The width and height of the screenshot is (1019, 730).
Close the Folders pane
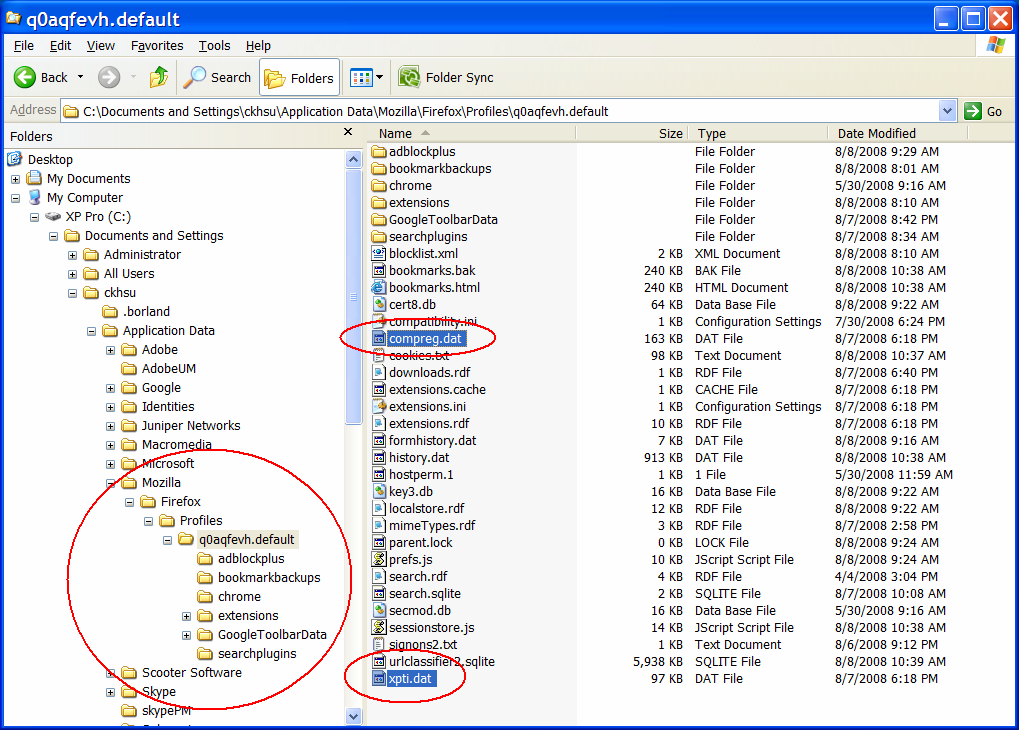pos(348,132)
